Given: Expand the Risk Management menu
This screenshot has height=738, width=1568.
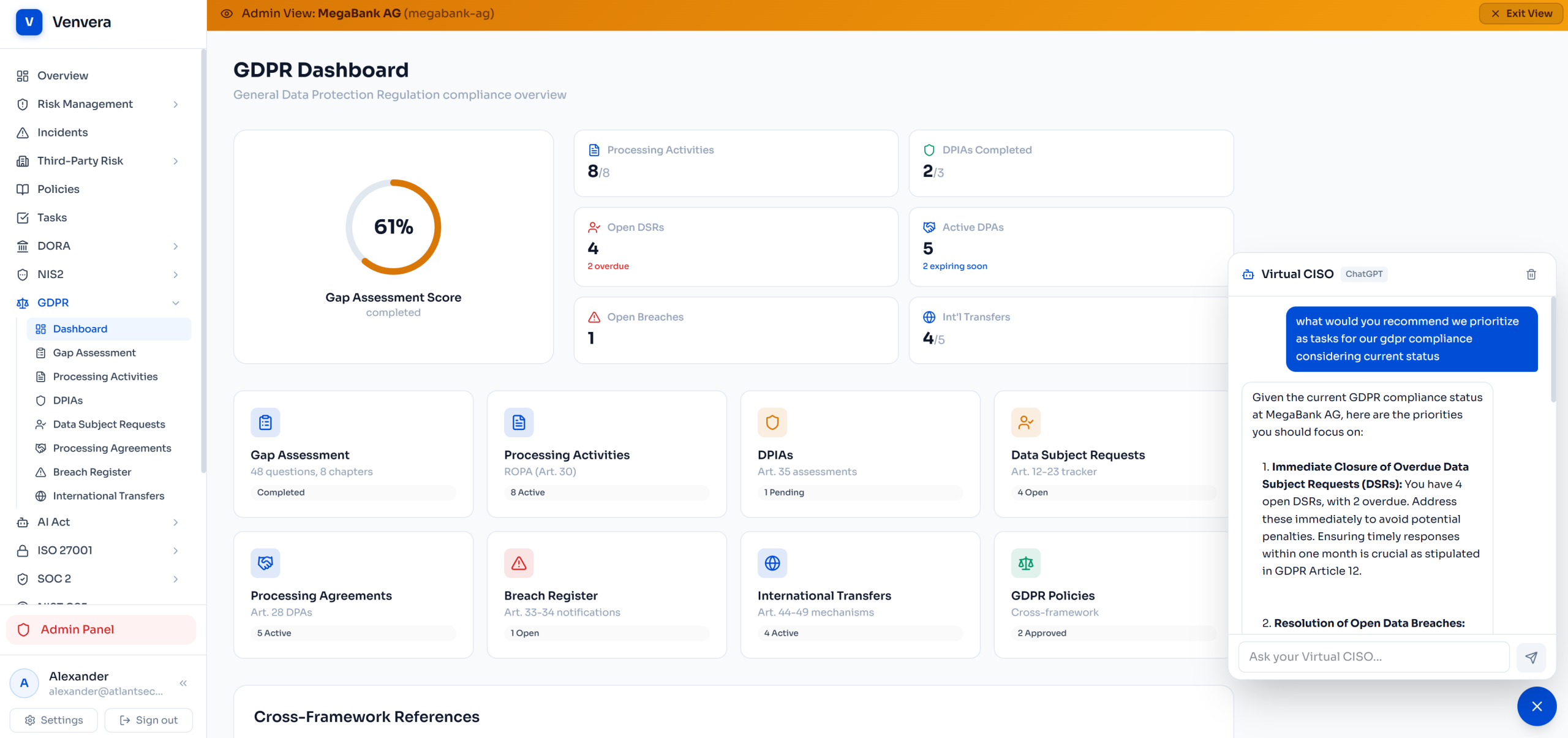Looking at the screenshot, I should click(x=176, y=105).
